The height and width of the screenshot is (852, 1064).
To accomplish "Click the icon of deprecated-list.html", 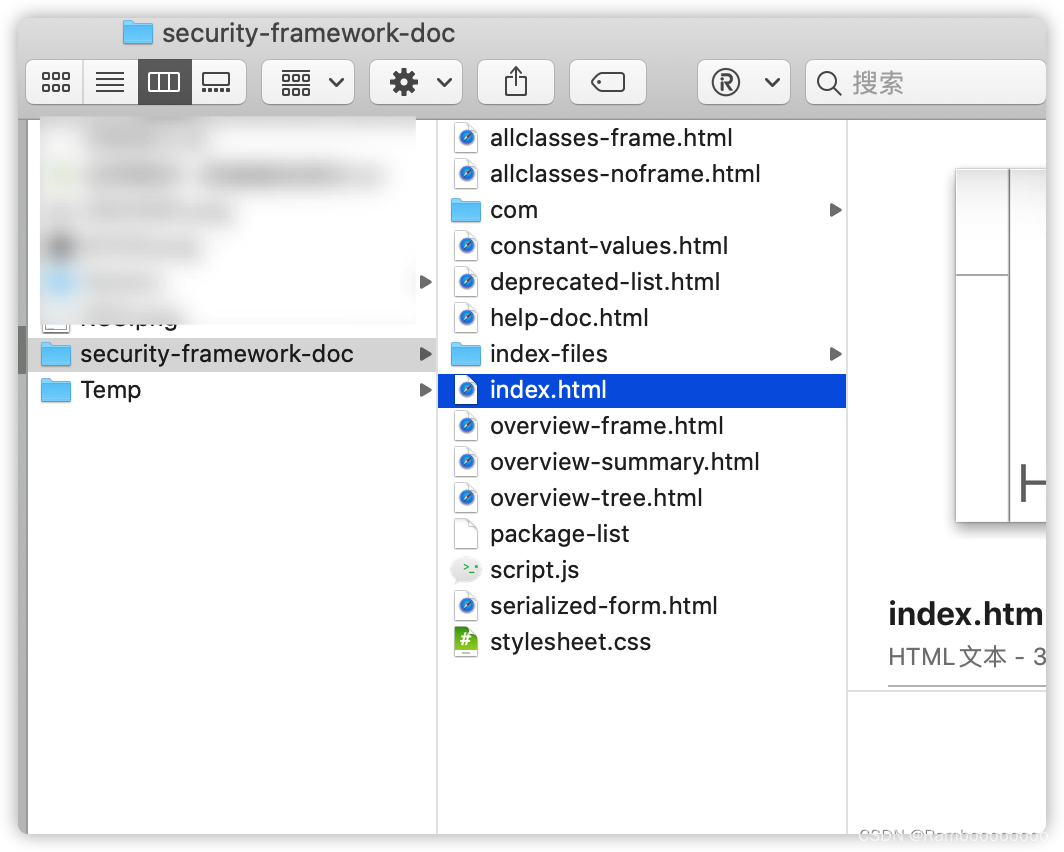I will coord(466,282).
